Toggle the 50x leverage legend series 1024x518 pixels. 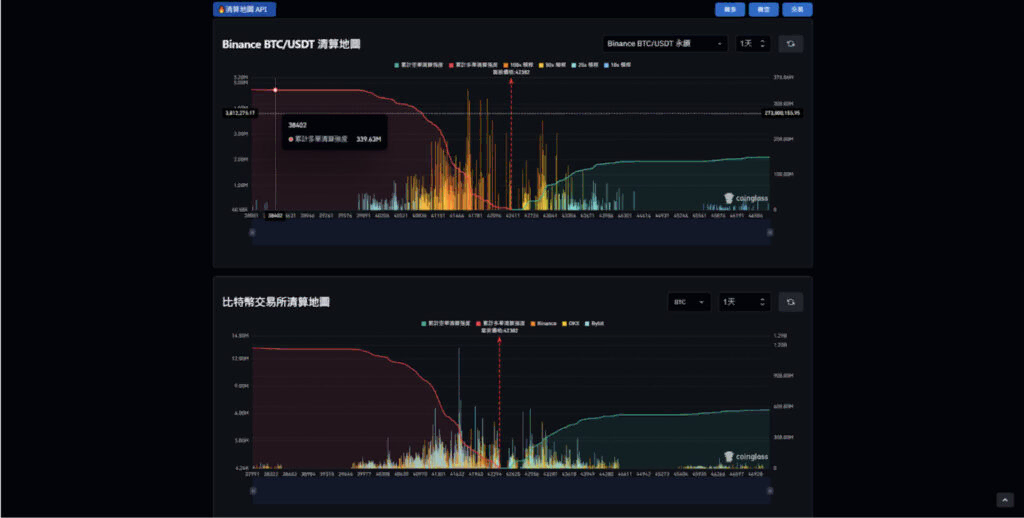(x=552, y=63)
